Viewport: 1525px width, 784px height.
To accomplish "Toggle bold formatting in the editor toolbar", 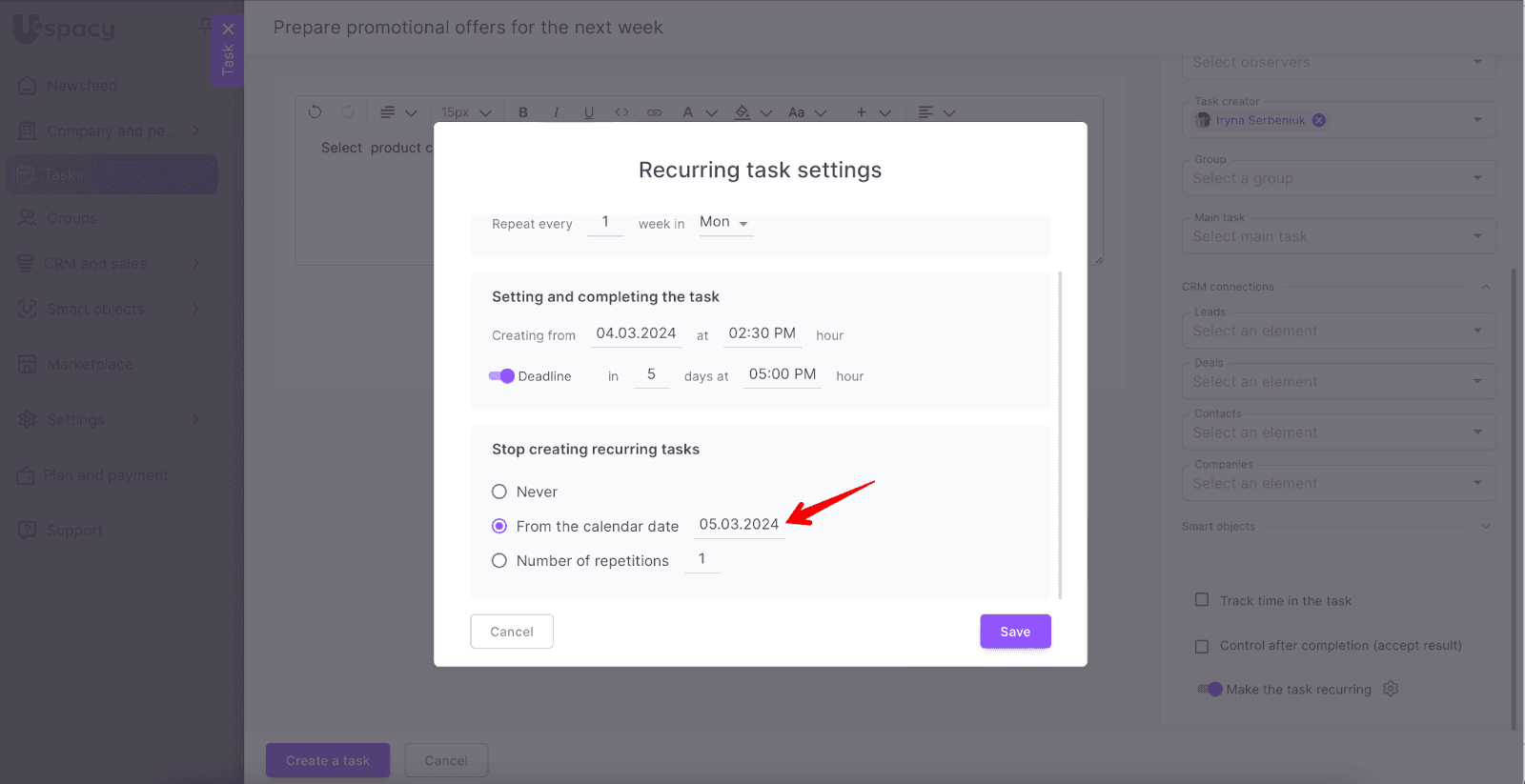I will 523,112.
